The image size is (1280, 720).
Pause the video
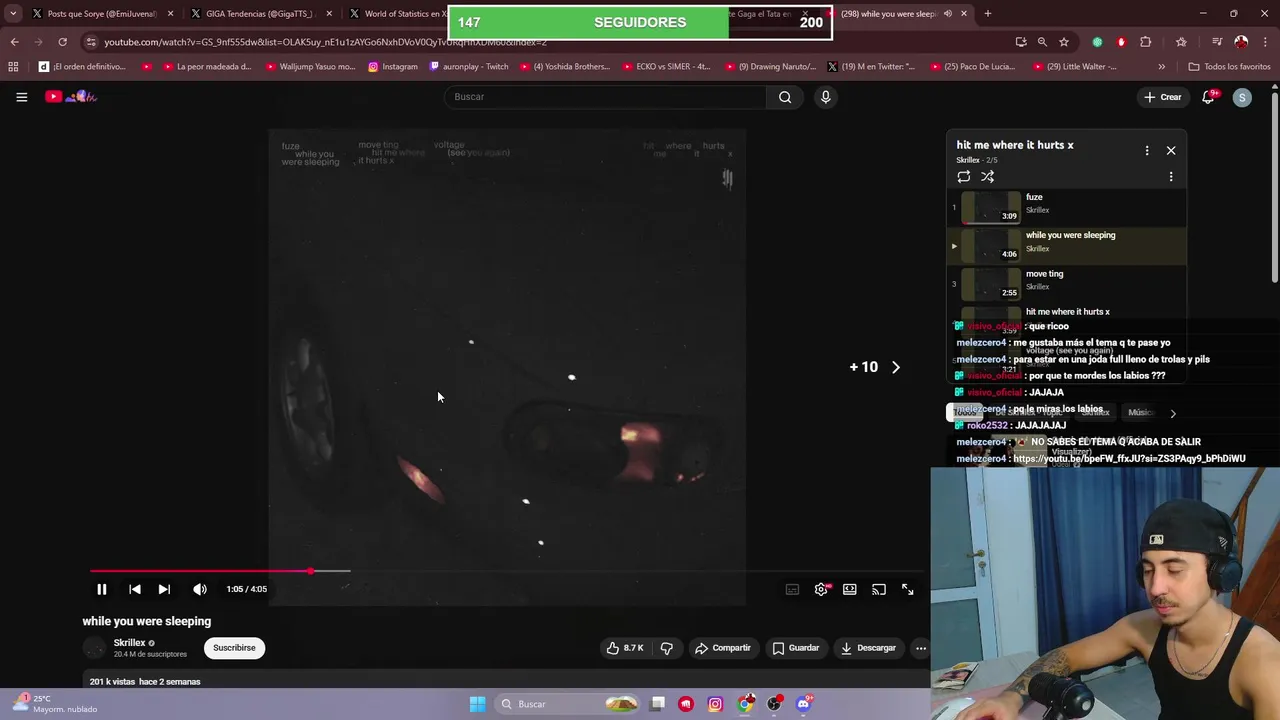[101, 589]
